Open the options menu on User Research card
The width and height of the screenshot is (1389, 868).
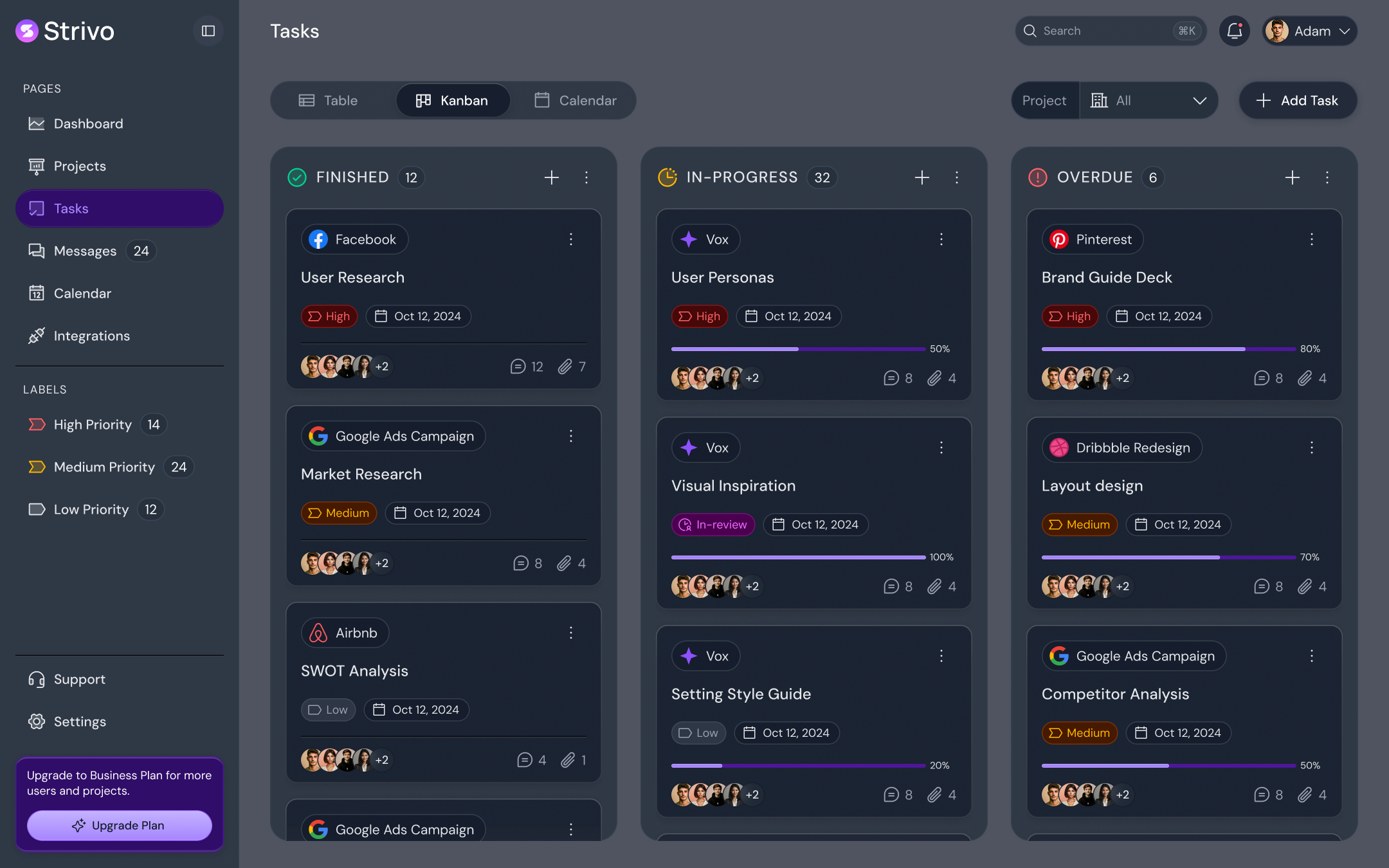571,239
